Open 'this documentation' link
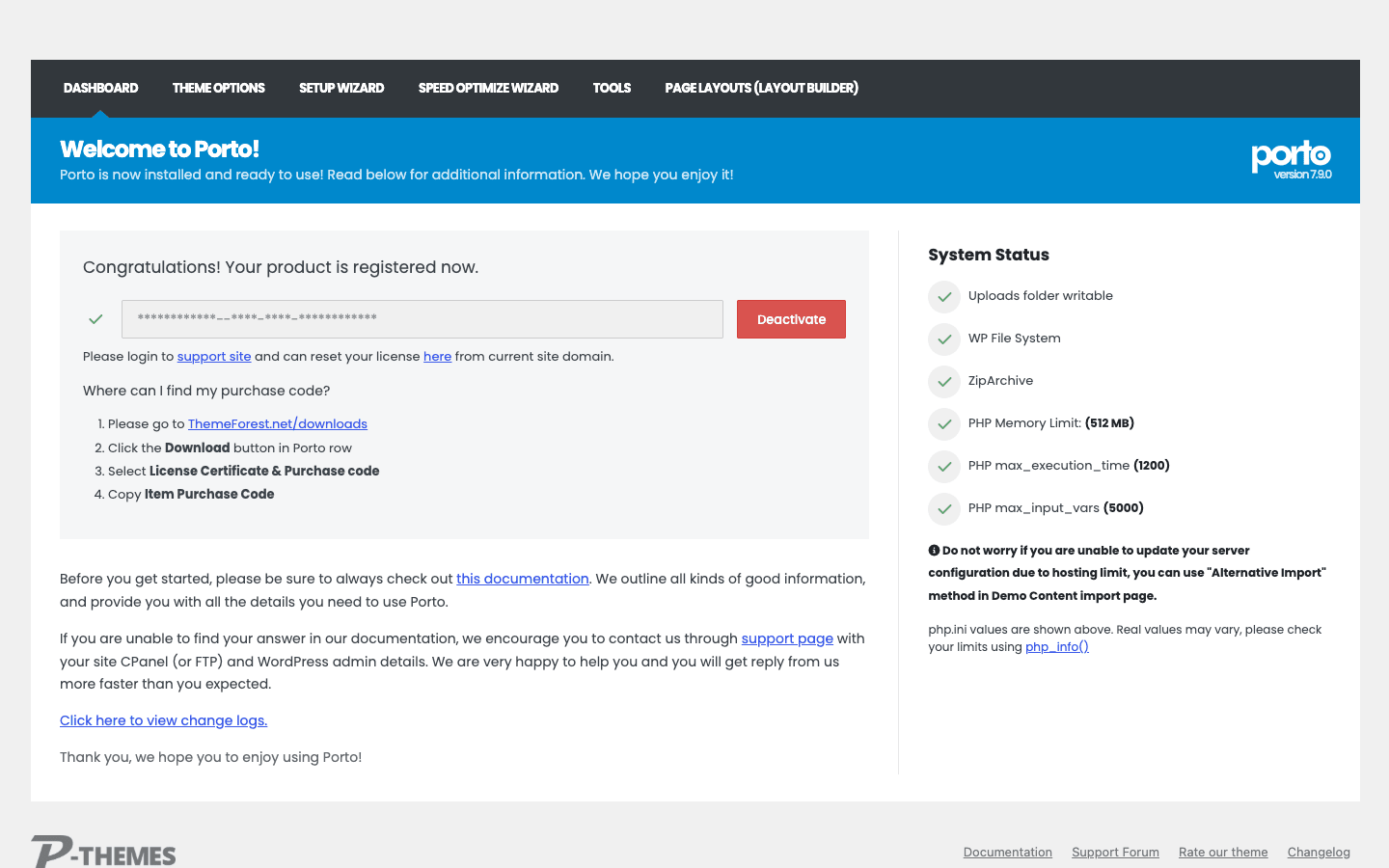Screen dimensions: 1389x868 523,579
